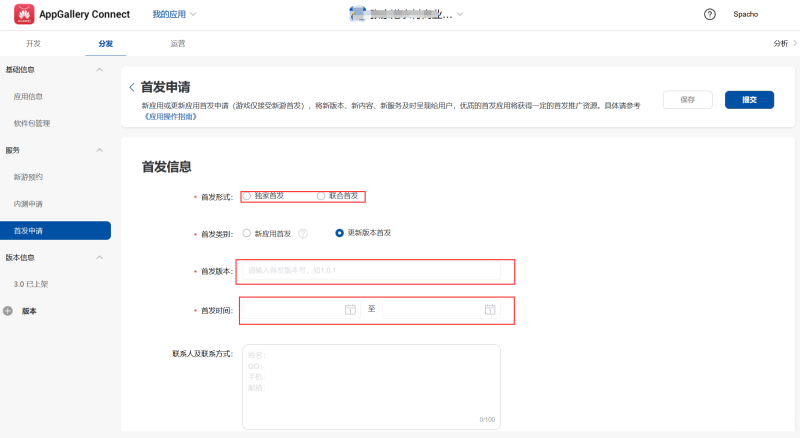Click the 首发信息 heading text
The height and width of the screenshot is (438, 800).
(166, 167)
